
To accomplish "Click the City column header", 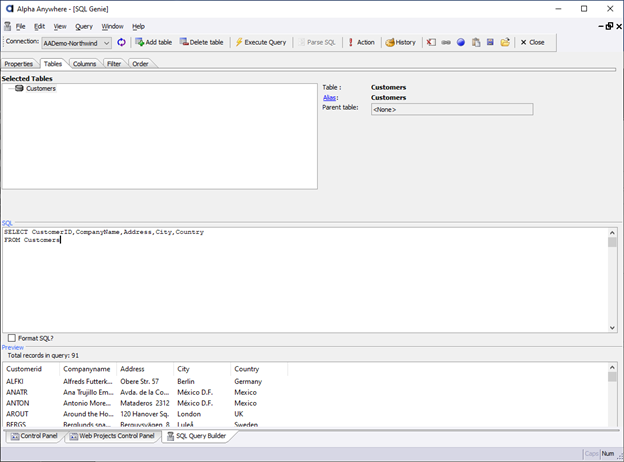I will [x=202, y=369].
